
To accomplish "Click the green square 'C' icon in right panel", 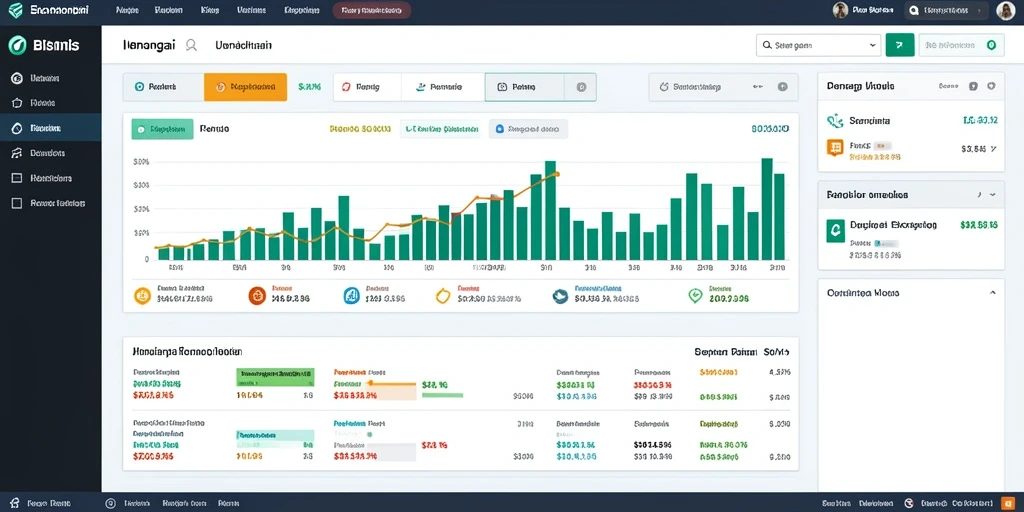I will (x=835, y=231).
